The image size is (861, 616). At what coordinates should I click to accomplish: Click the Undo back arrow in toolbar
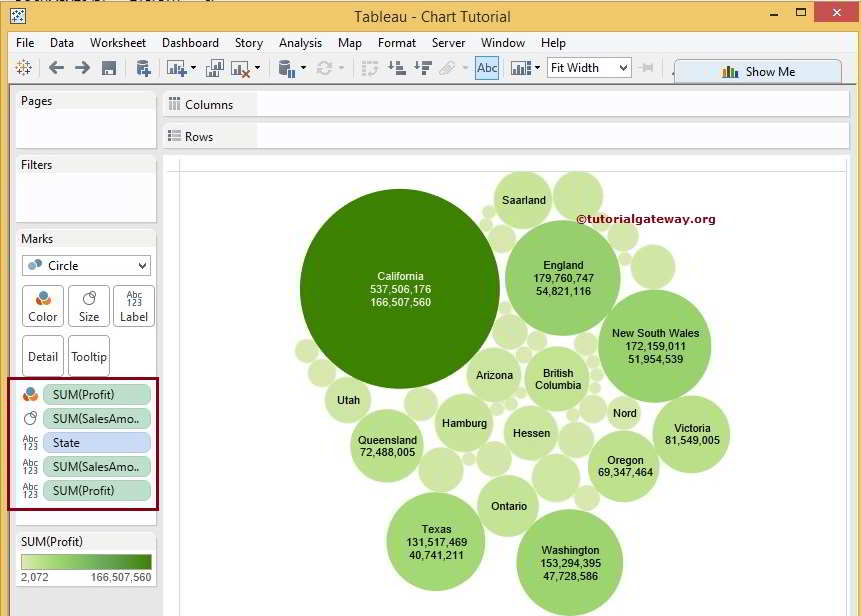click(56, 68)
